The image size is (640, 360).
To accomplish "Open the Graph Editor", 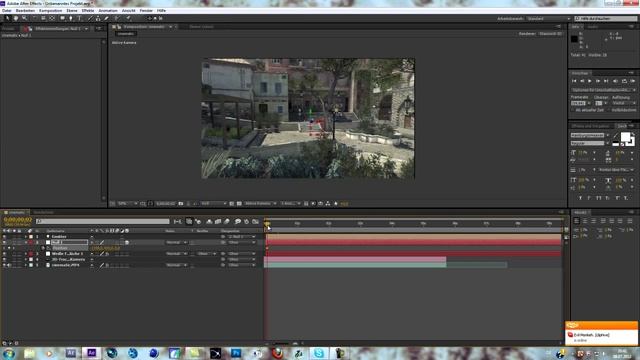I will click(256, 222).
